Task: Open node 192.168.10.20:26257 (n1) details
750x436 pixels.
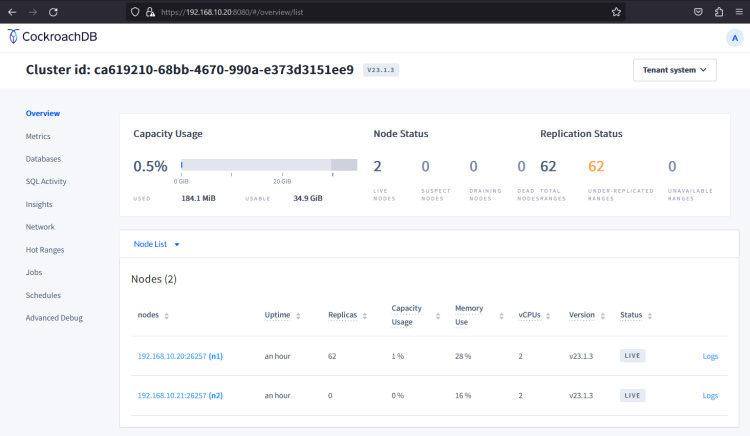Action: coord(180,355)
